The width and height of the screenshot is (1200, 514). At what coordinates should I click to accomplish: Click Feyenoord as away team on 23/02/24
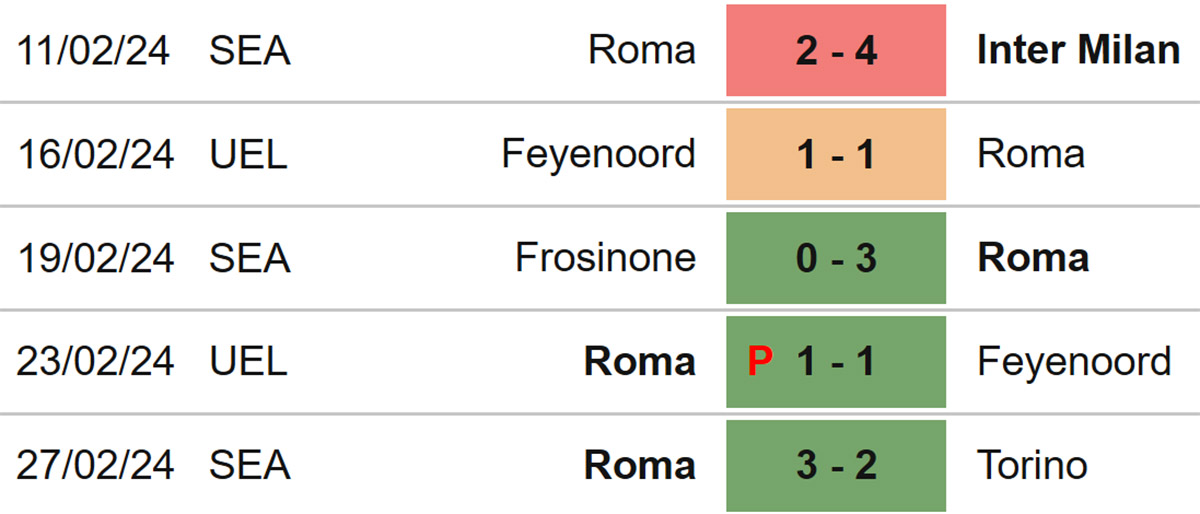[x=1074, y=361]
